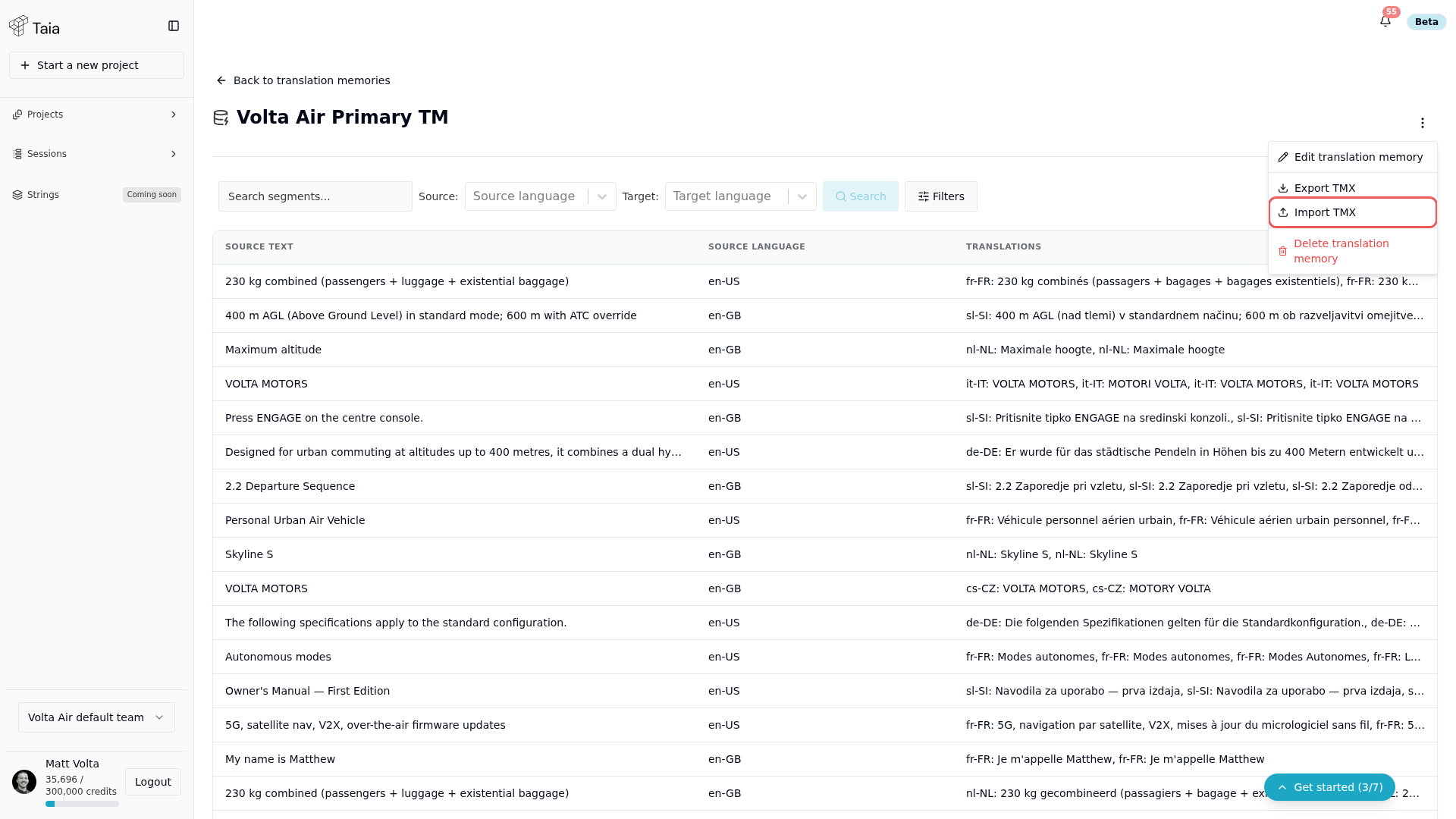Click the trash icon for Delete translation memory
The height and width of the screenshot is (819, 1456).
(x=1282, y=251)
